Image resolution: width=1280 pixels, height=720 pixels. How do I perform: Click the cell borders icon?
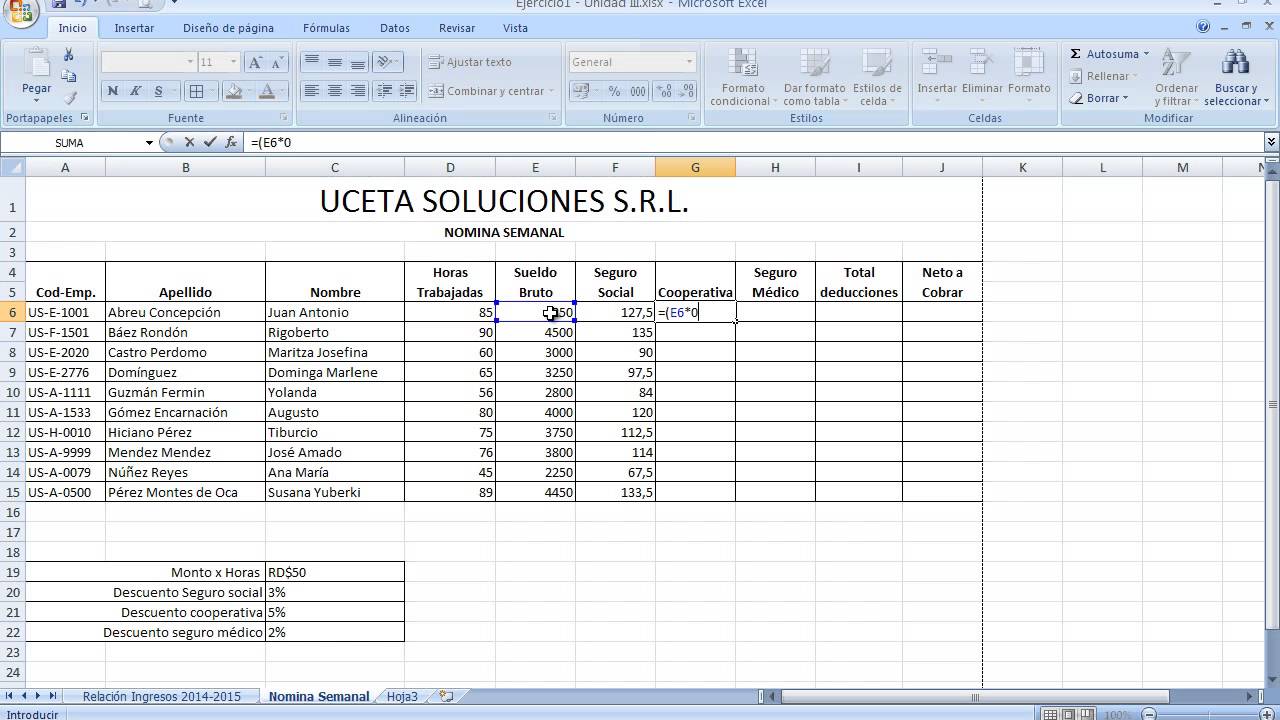point(196,91)
